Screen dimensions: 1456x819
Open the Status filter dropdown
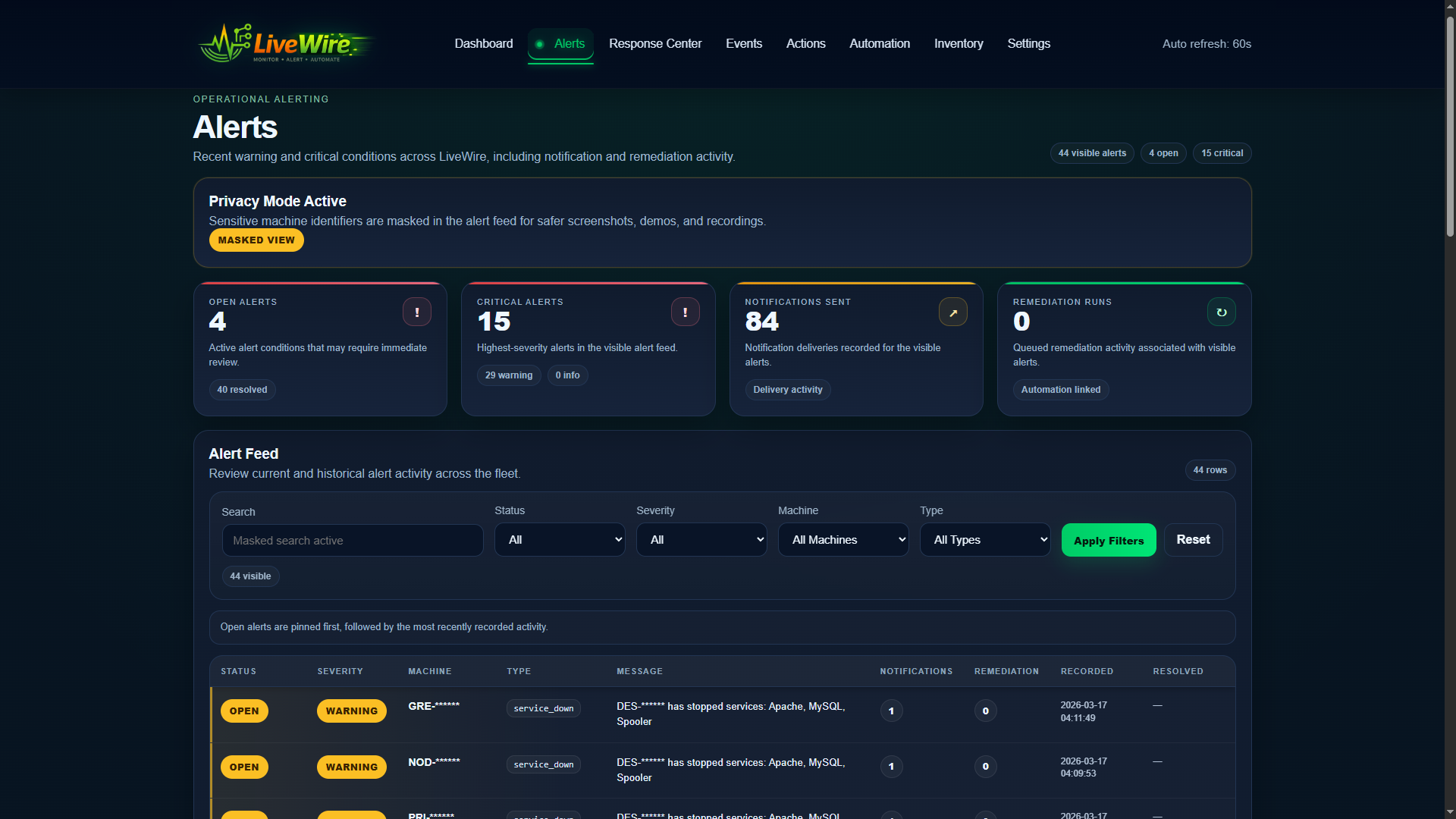[x=560, y=540]
